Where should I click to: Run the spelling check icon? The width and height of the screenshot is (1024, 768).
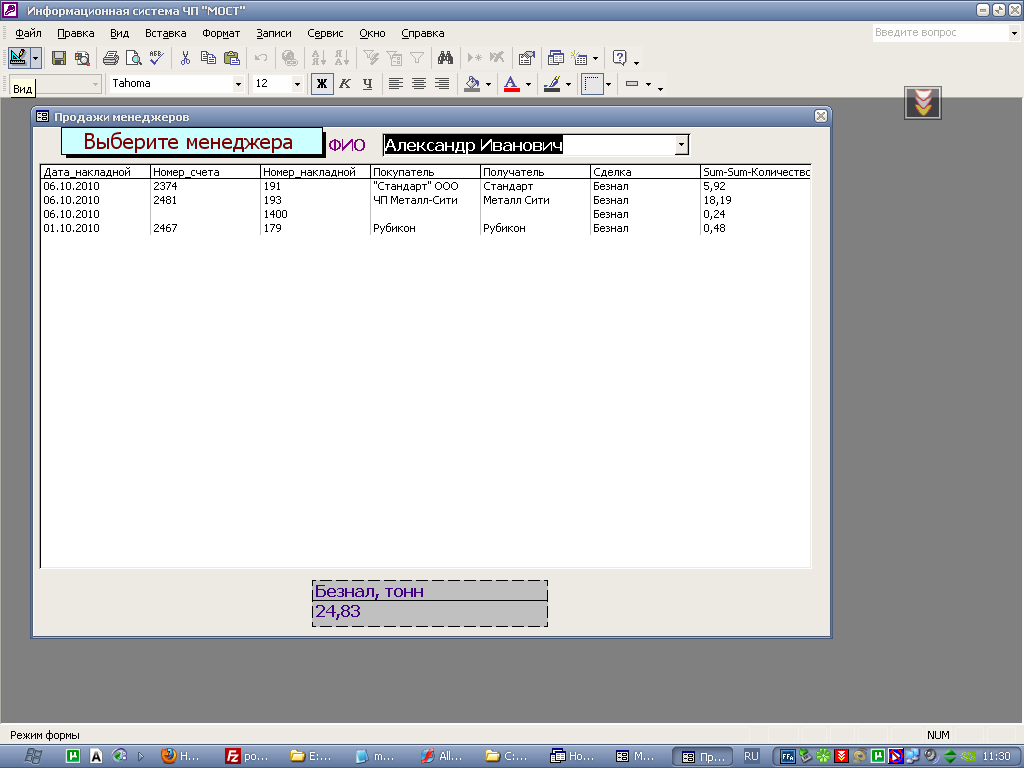tap(156, 58)
